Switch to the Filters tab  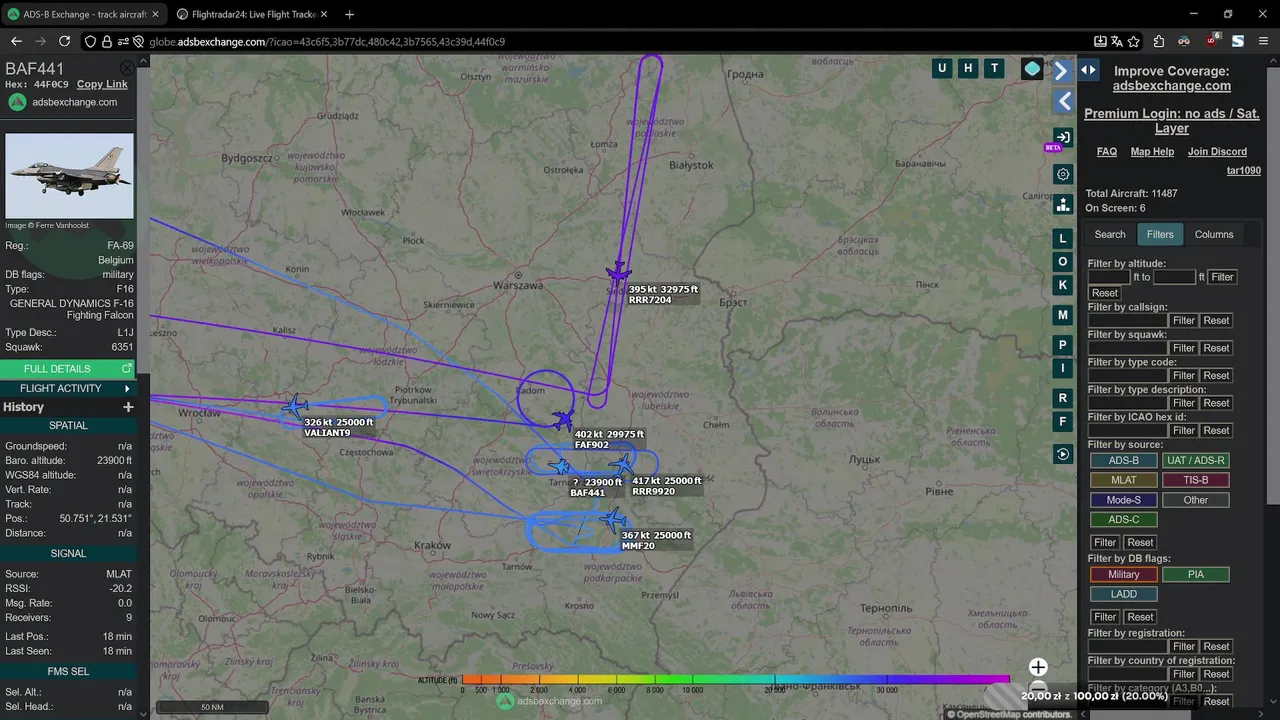(1160, 234)
